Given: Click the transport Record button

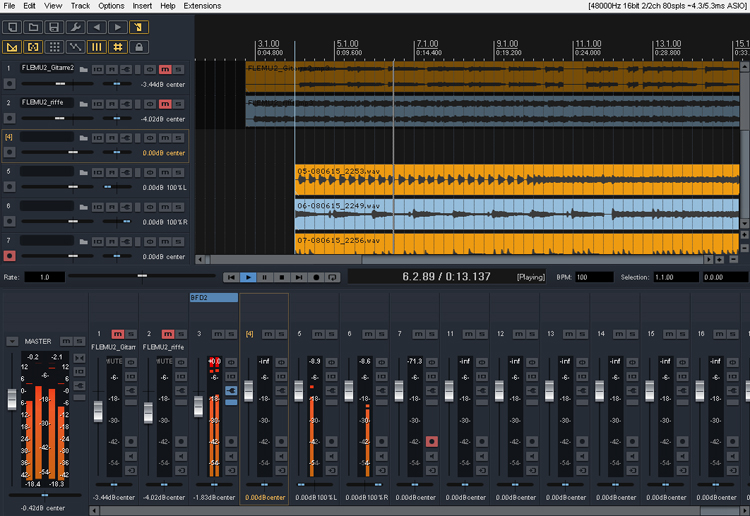Looking at the screenshot, I should pyautogui.click(x=316, y=277).
